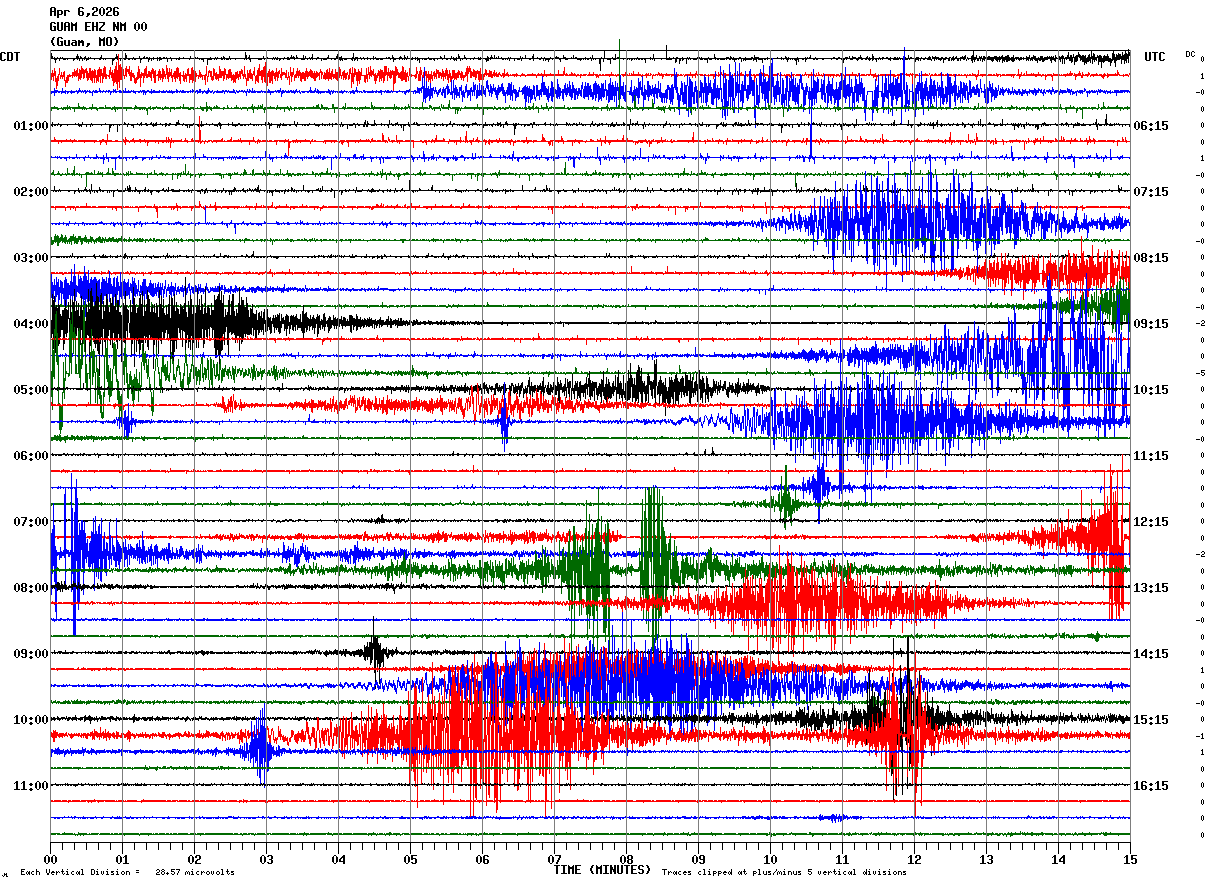Select the 09:00 CDT row label
Image resolution: width=1210 pixels, height=886 pixels.
click(31, 654)
